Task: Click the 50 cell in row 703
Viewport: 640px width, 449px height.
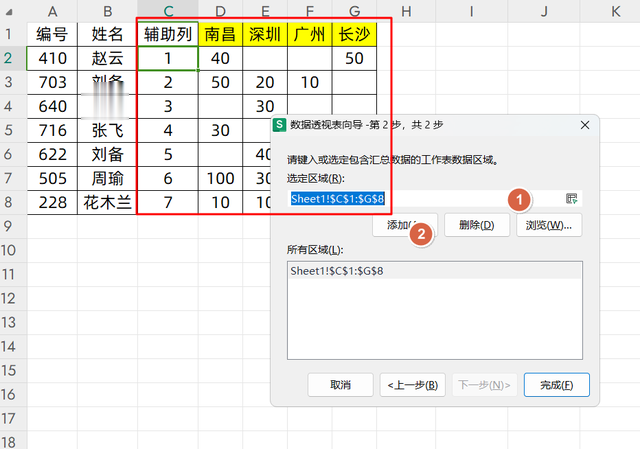Action: (220, 82)
